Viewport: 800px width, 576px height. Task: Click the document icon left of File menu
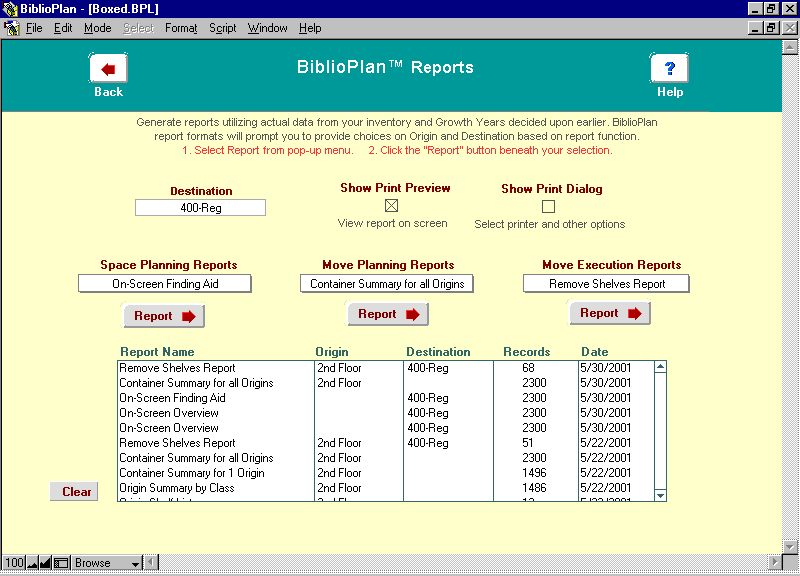point(12,28)
